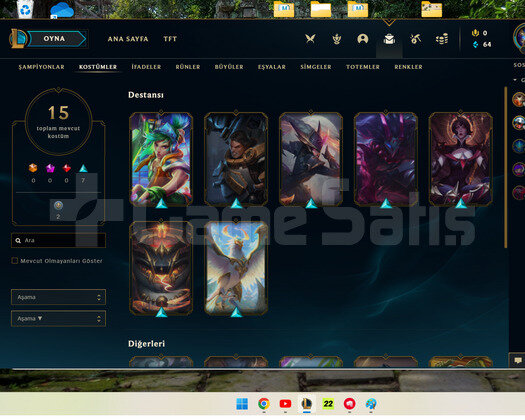Screen dimensions: 525x420
Task: Select the dark-haired woman with halo skin card
Action: coord(461,159)
